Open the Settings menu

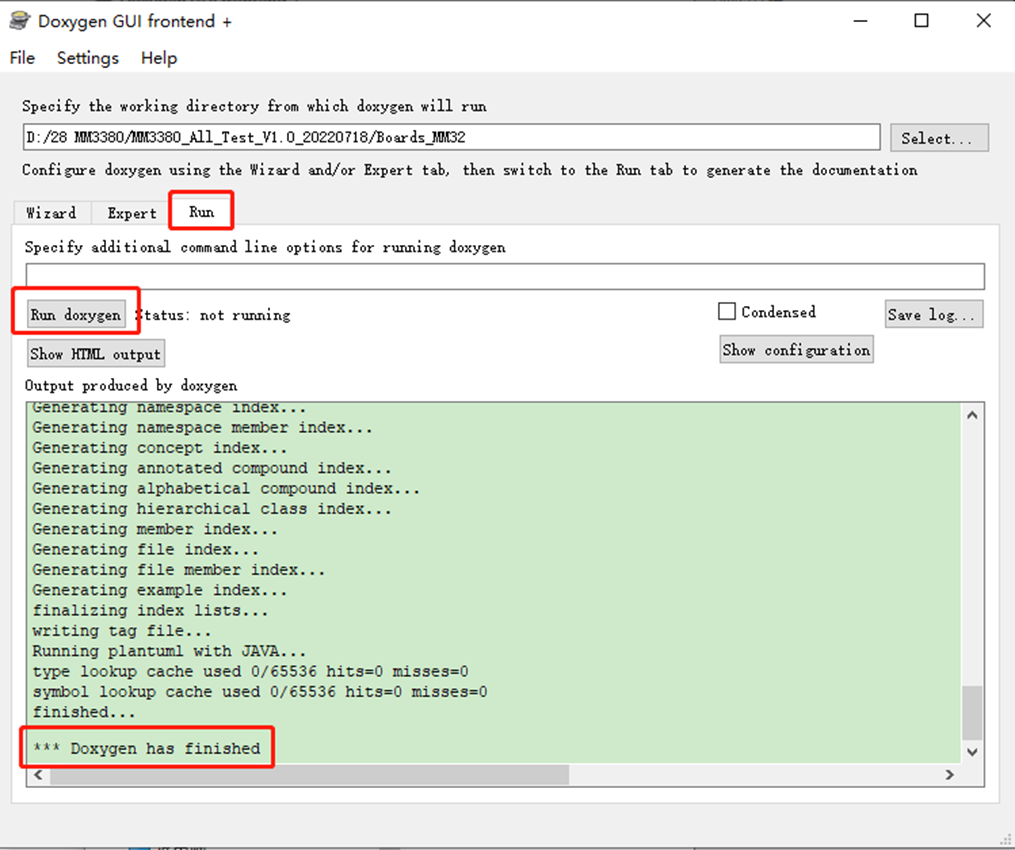(x=88, y=58)
